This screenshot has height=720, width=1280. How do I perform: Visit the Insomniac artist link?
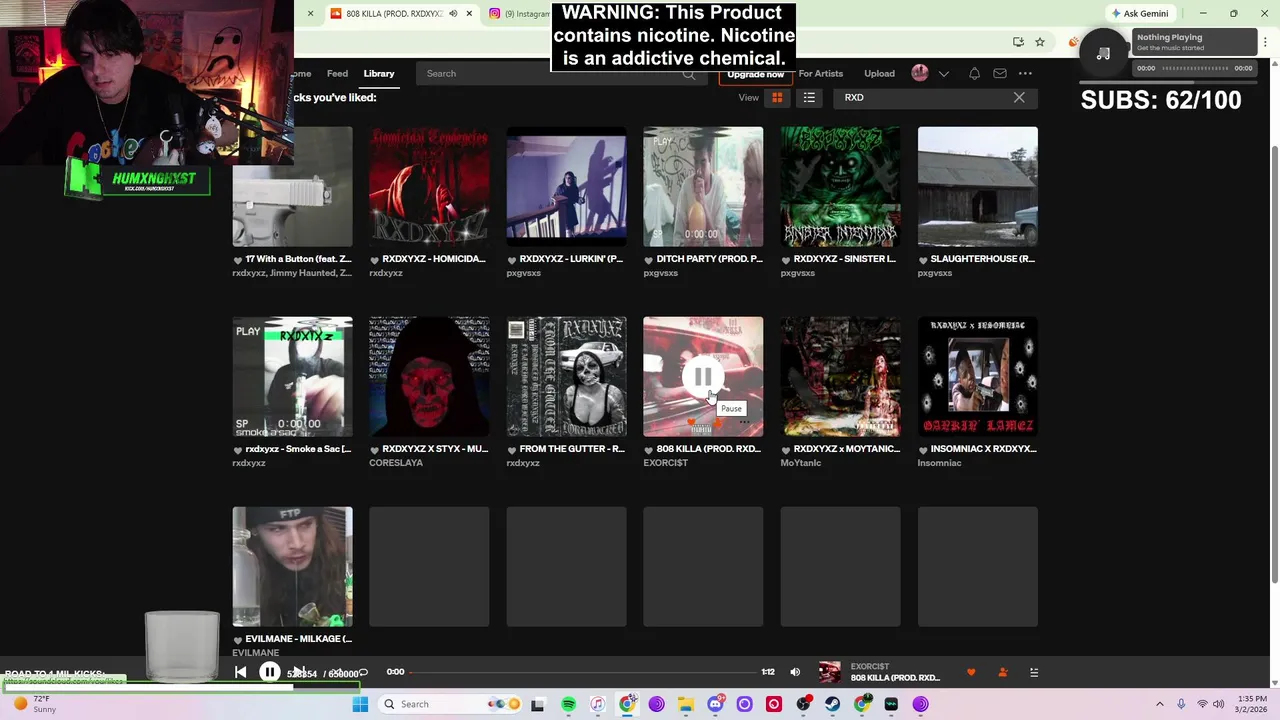pos(939,463)
